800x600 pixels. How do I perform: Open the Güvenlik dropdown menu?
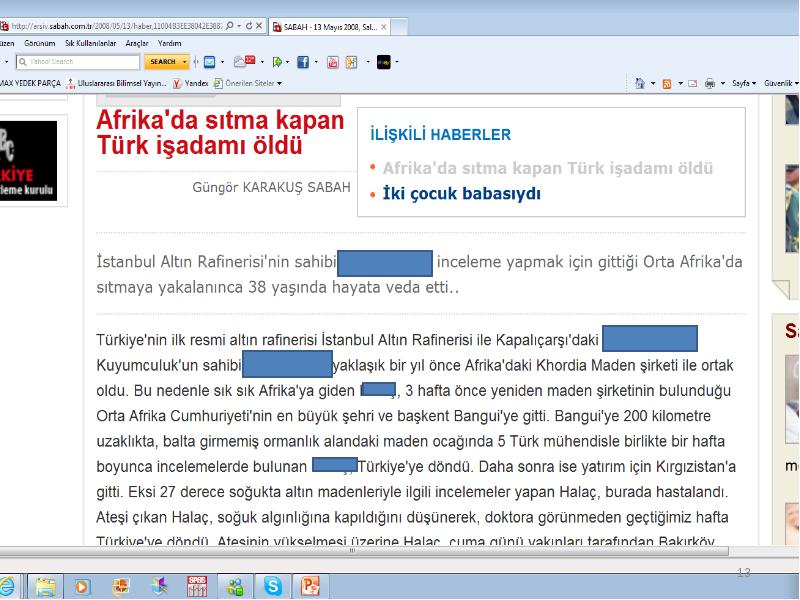click(x=781, y=83)
